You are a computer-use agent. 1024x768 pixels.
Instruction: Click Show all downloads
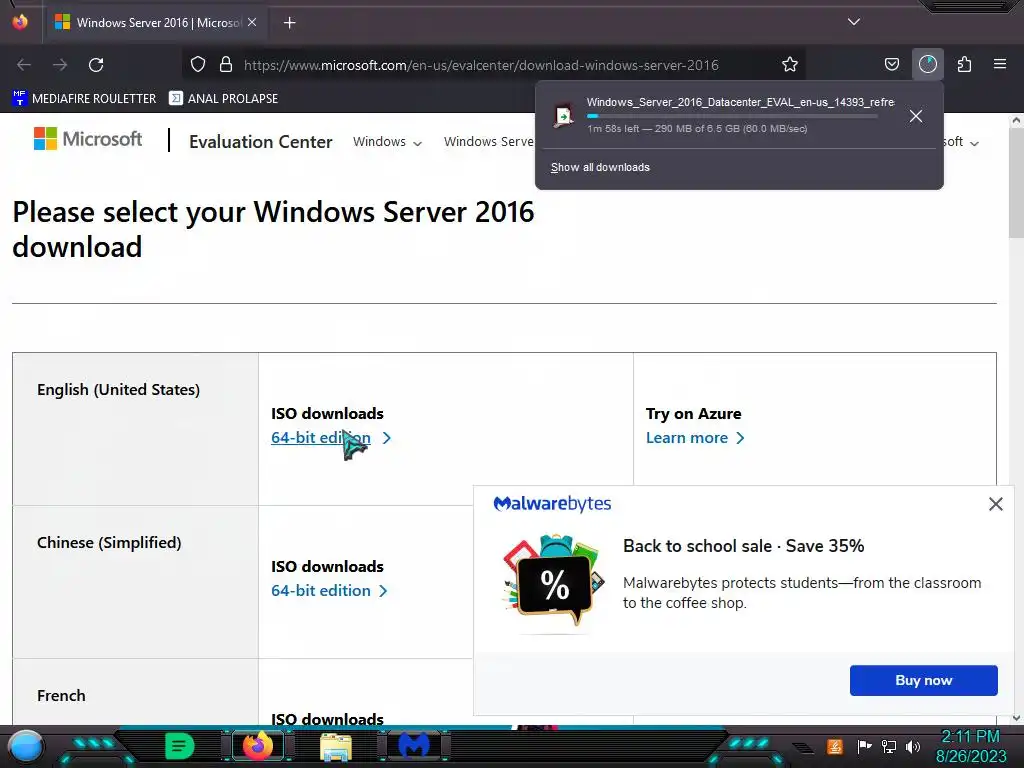600,167
